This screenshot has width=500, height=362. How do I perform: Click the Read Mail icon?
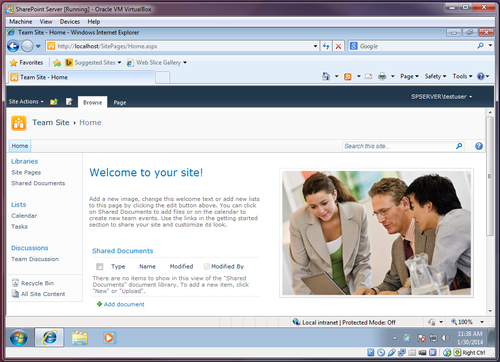[368, 77]
